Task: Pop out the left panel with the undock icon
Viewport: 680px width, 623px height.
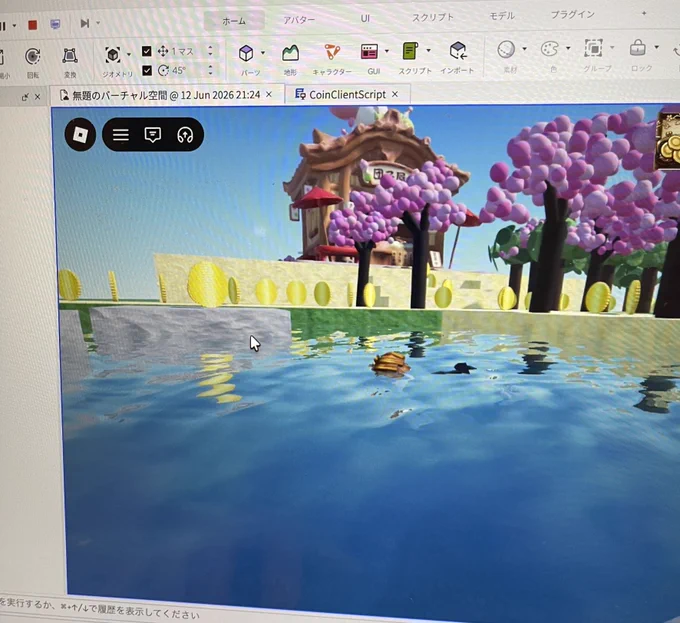Action: pos(25,97)
